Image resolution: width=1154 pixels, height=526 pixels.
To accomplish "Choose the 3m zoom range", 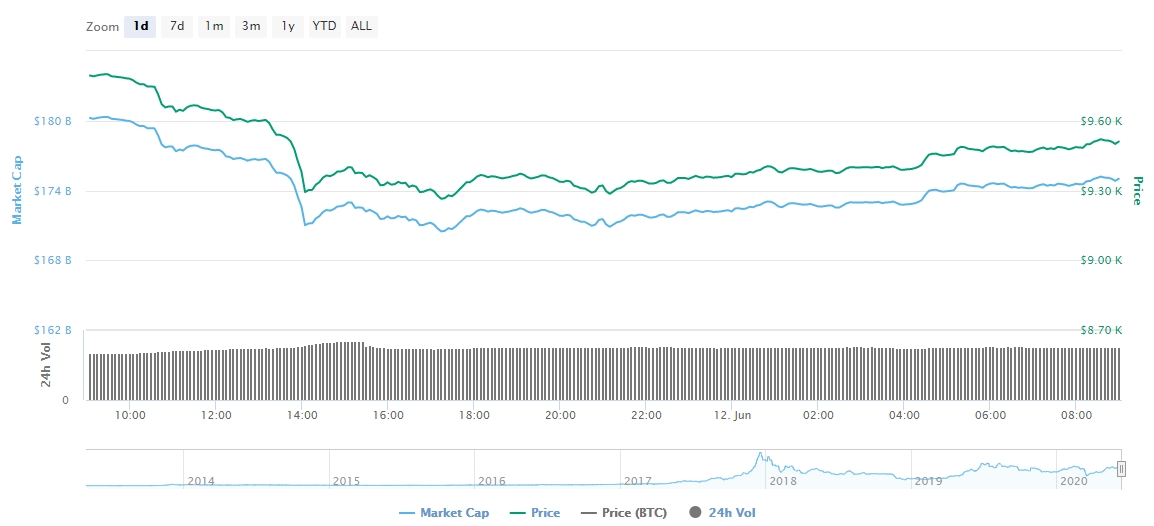I will (251, 26).
